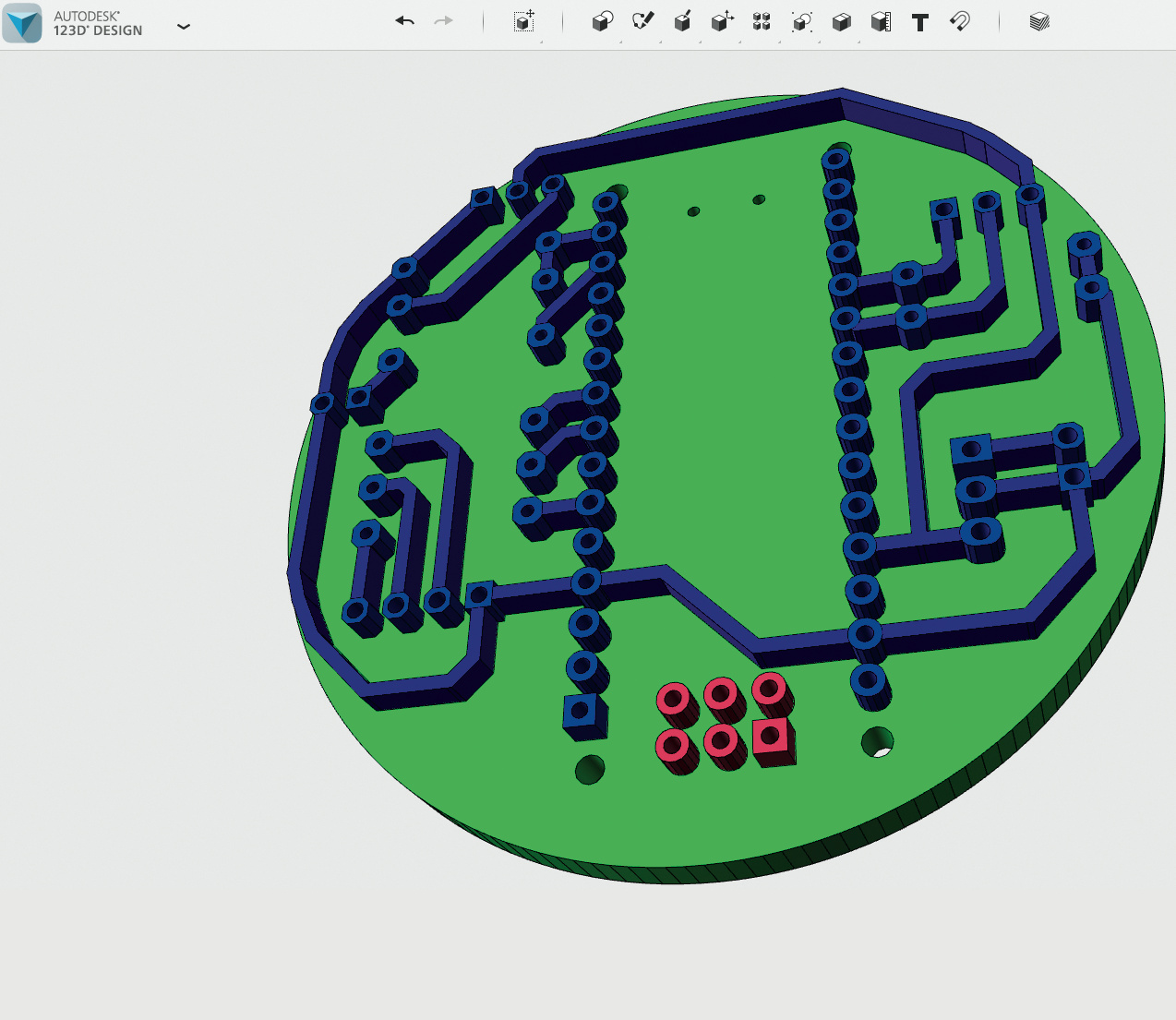Click the blue square pad below left pin column
Viewport: 1176px width, 1020px height.
point(582,712)
